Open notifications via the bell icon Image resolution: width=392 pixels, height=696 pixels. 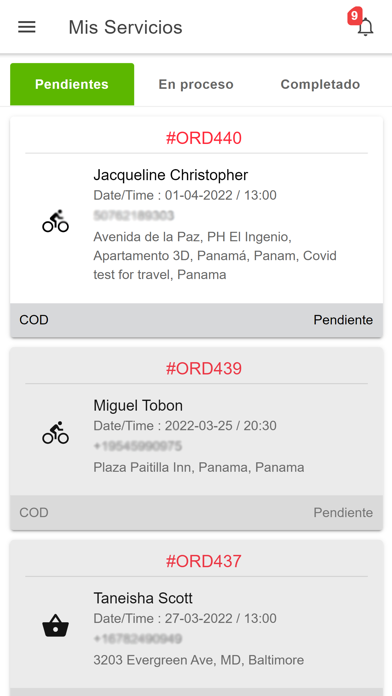[365, 28]
